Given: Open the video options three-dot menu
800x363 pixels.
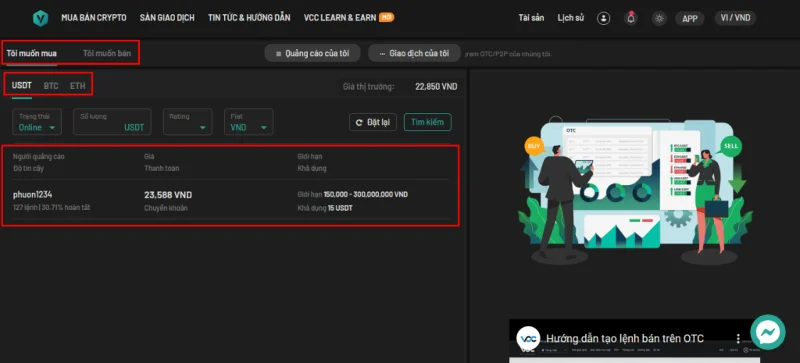Looking at the screenshot, I should tap(738, 338).
